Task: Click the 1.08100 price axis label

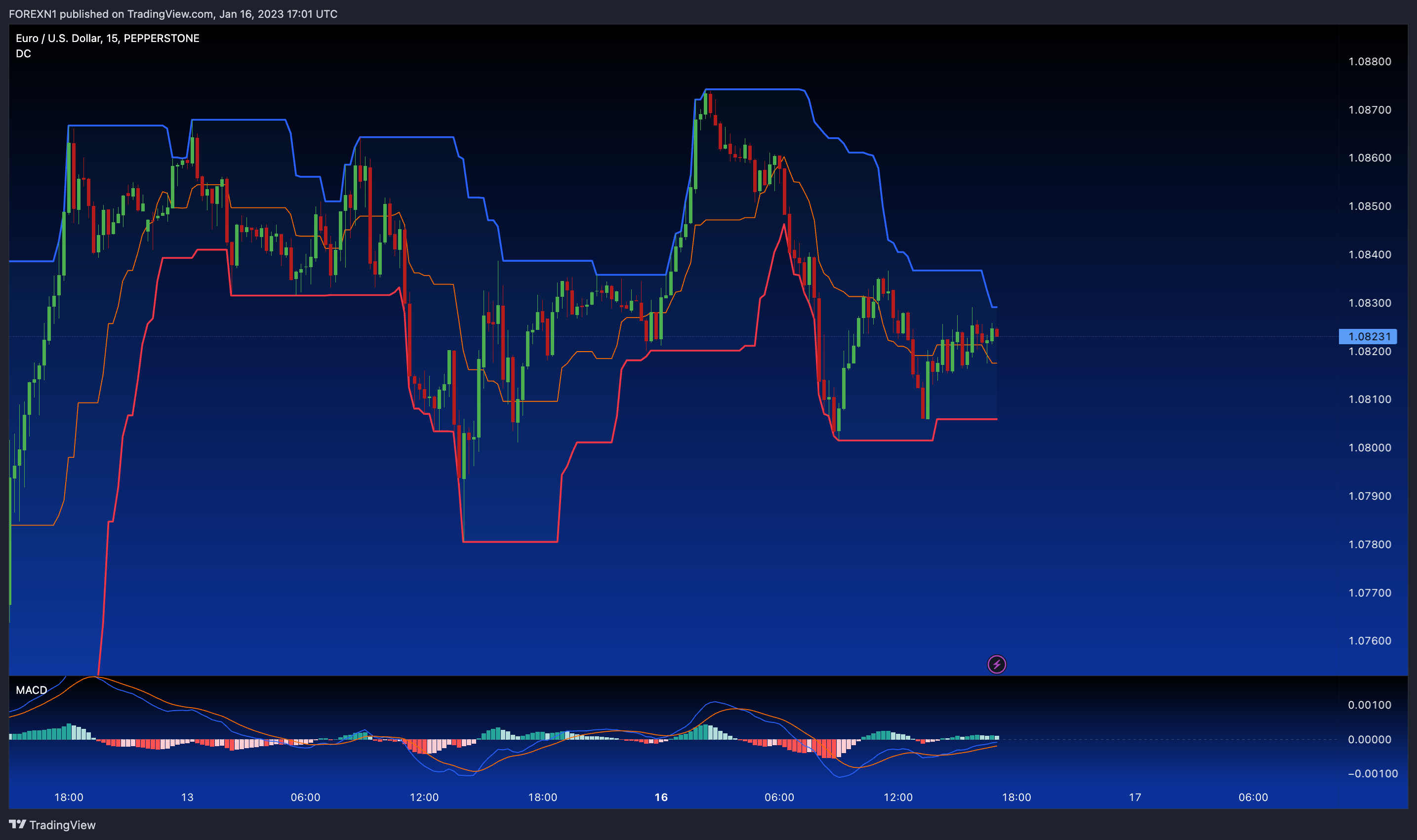Action: [1370, 399]
